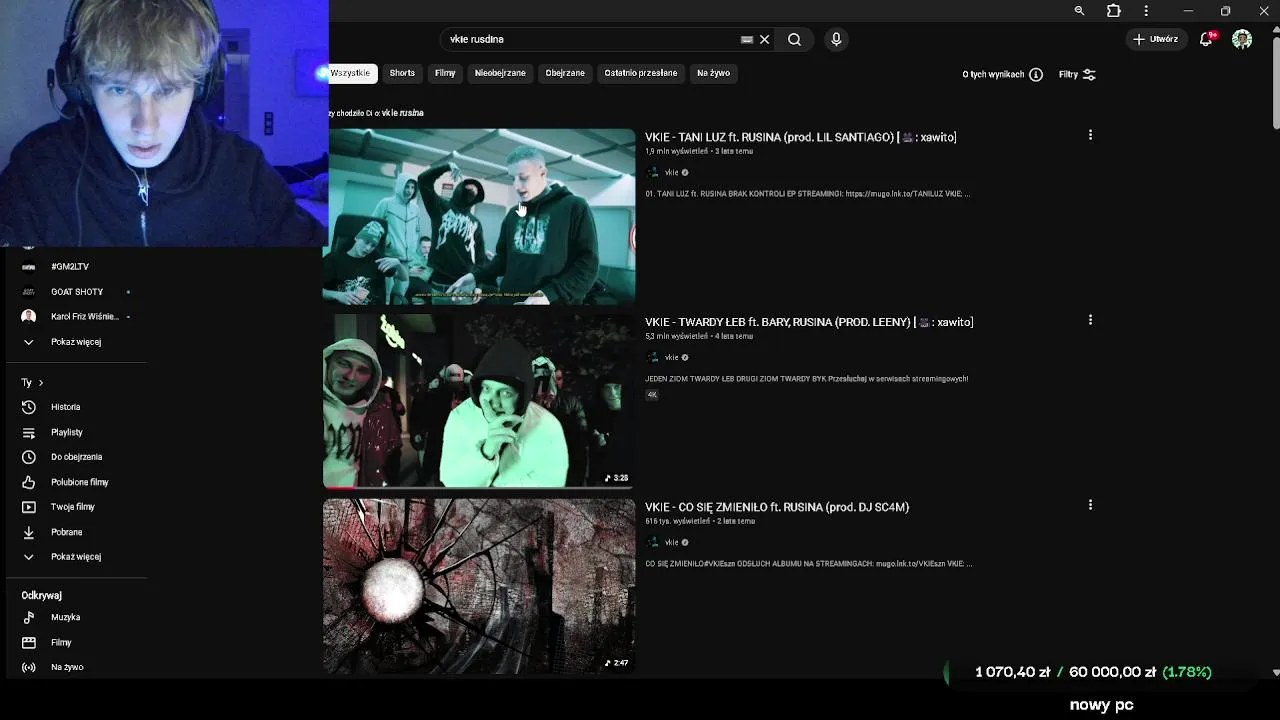The image size is (1280, 720).
Task: Click the O tych wynikach text
Action: coord(993,74)
